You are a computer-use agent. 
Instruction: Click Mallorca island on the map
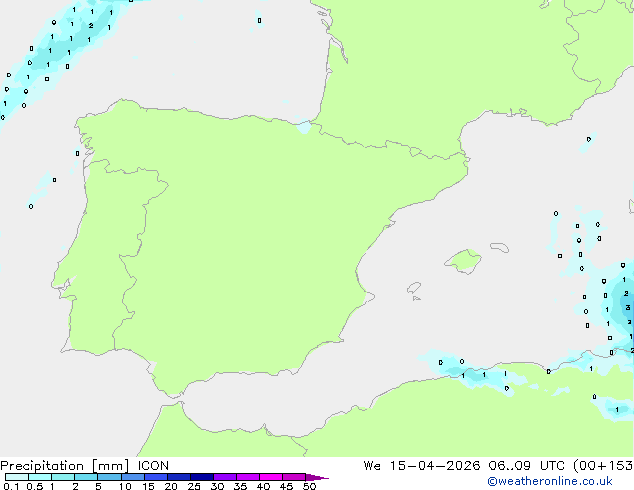click(464, 261)
